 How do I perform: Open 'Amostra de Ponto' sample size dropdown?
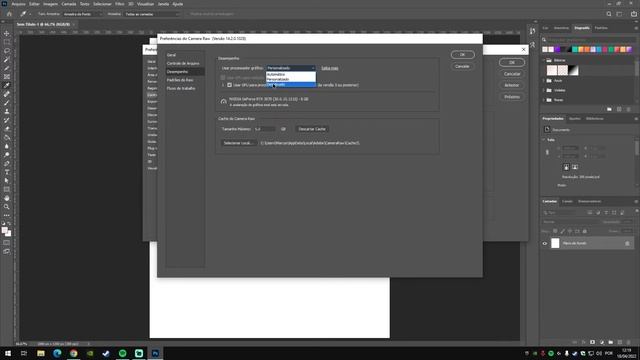[82, 14]
